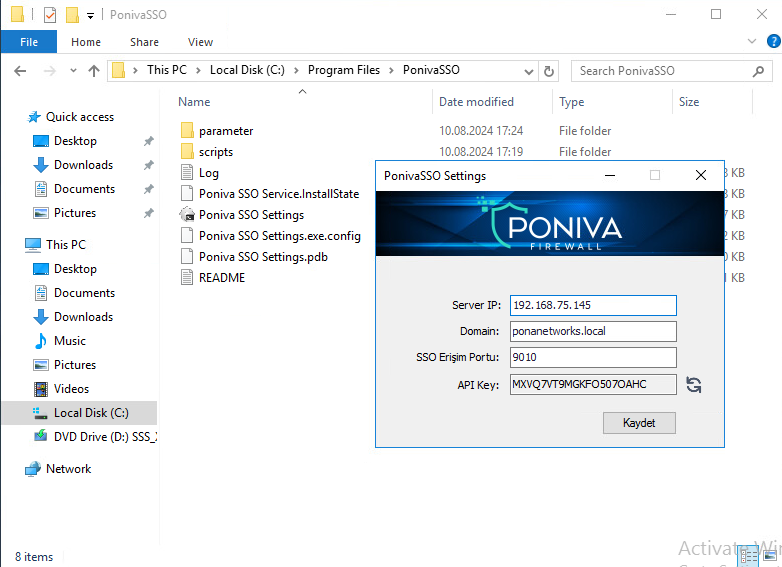Open DVD Drive (D:) in the navigation pane
Image resolution: width=782 pixels, height=567 pixels.
[104, 436]
